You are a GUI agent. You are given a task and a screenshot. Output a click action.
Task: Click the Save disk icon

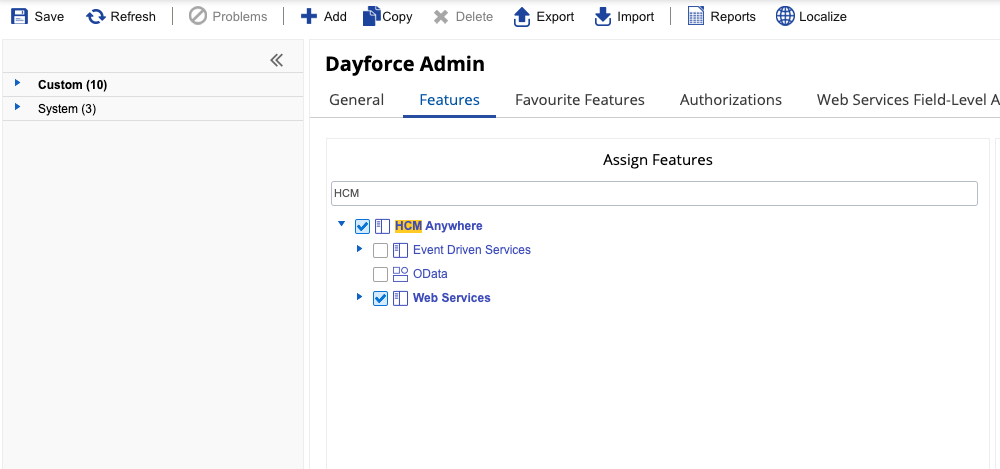click(19, 16)
